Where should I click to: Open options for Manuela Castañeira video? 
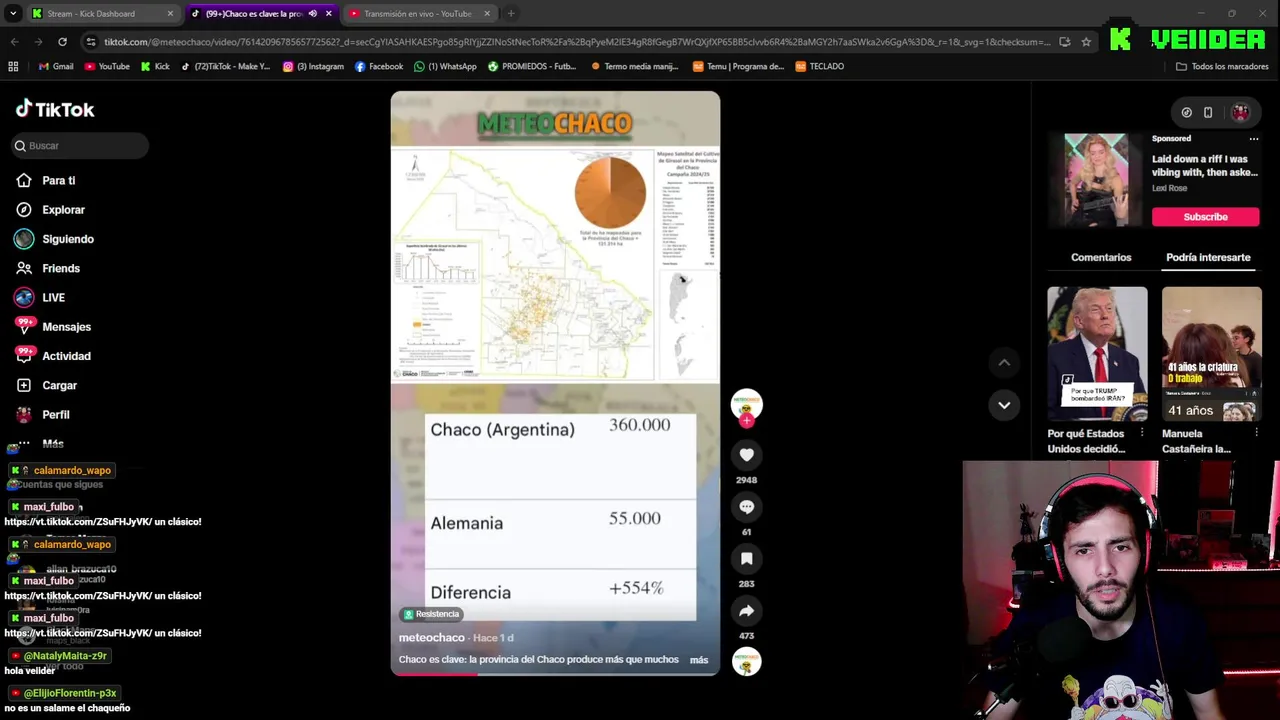(x=1257, y=434)
